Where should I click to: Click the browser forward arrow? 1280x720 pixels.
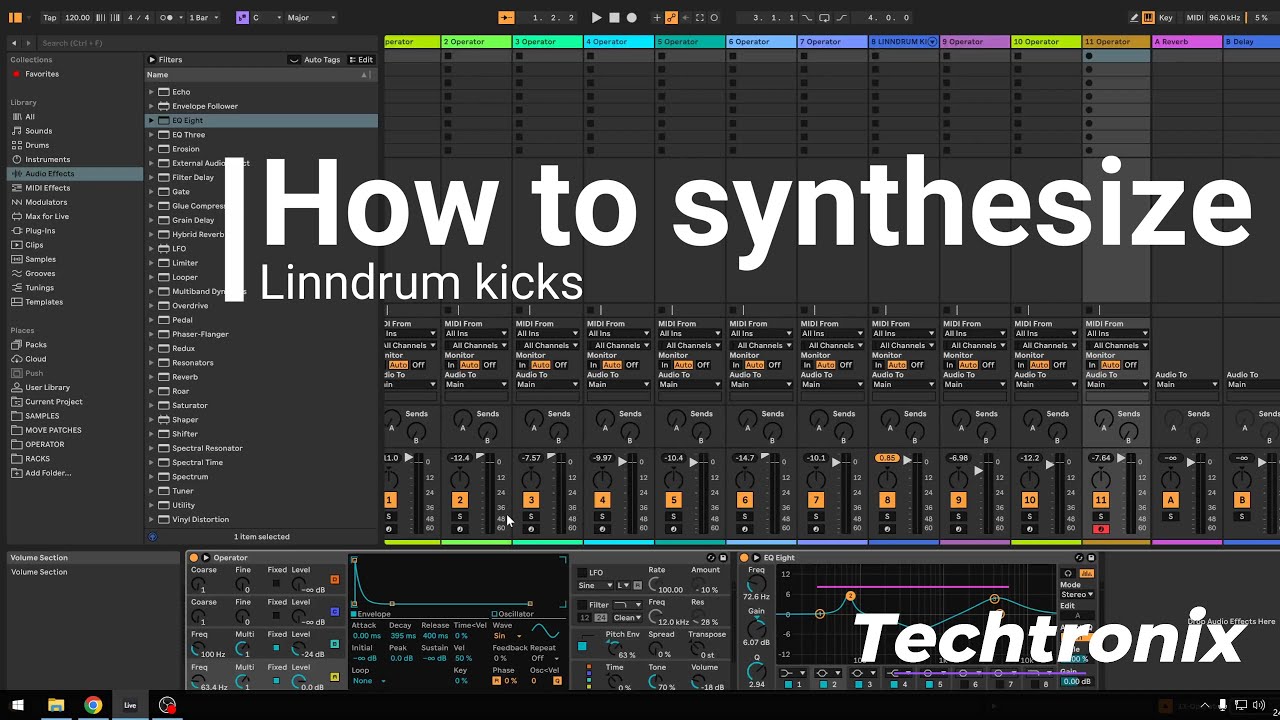click(28, 43)
